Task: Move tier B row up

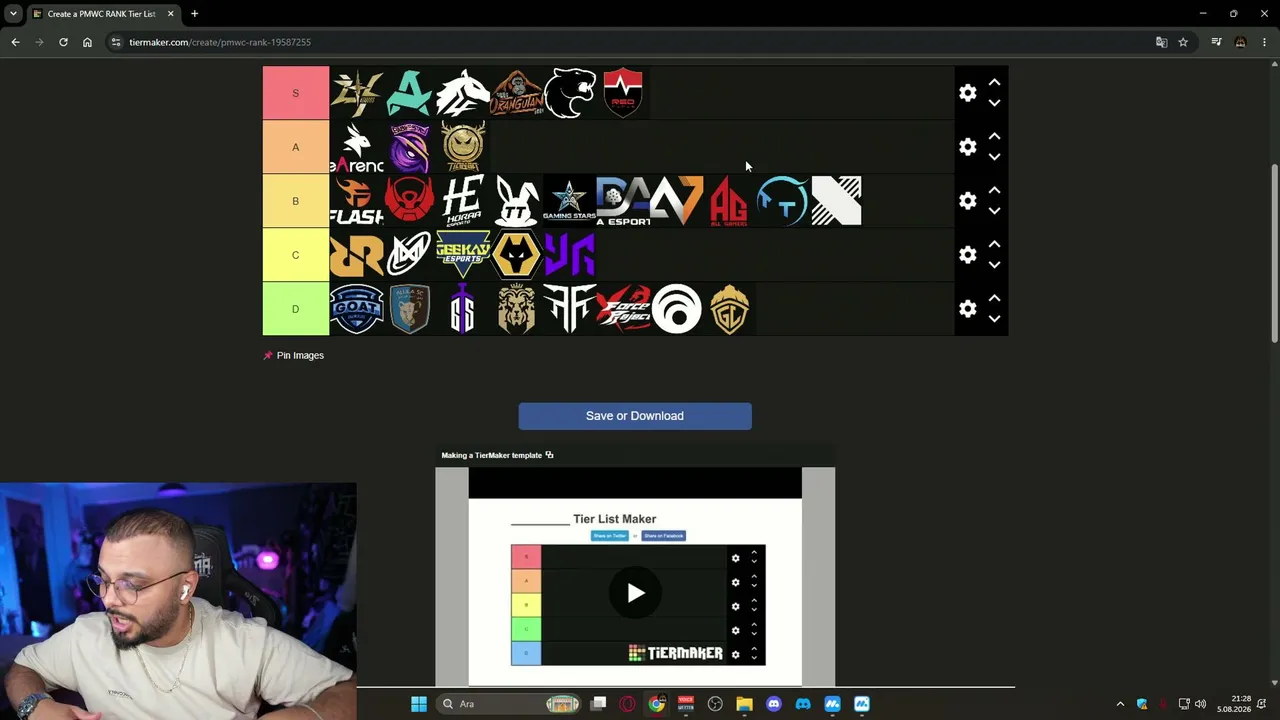Action: click(x=994, y=191)
